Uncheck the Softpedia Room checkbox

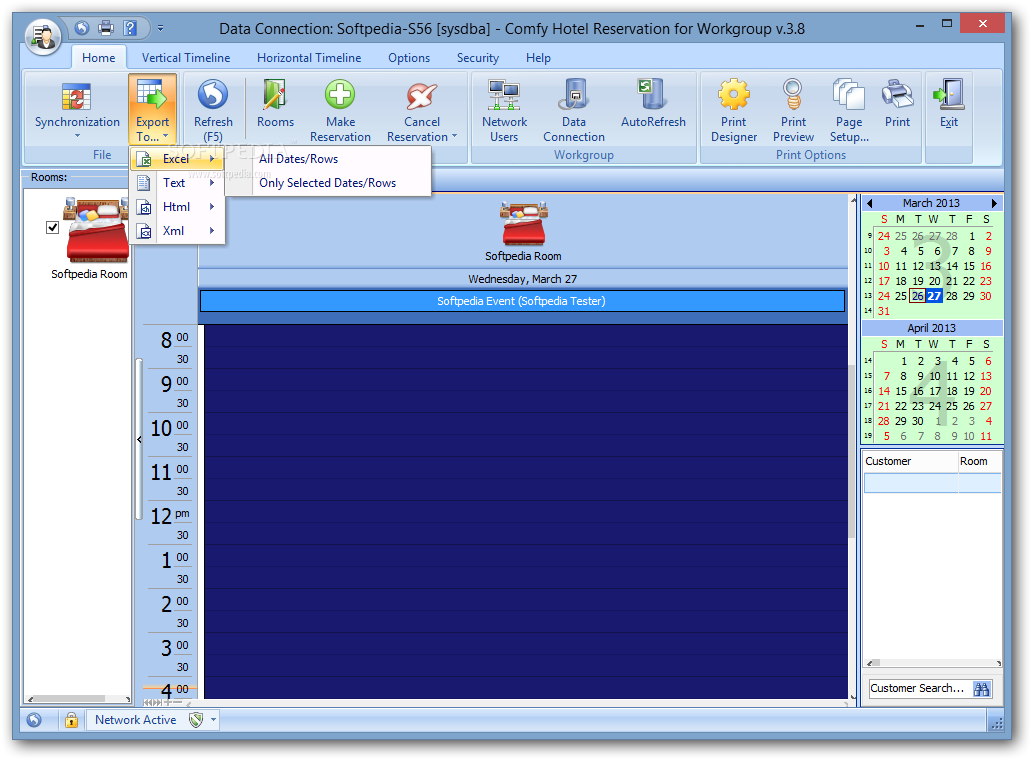[52, 227]
